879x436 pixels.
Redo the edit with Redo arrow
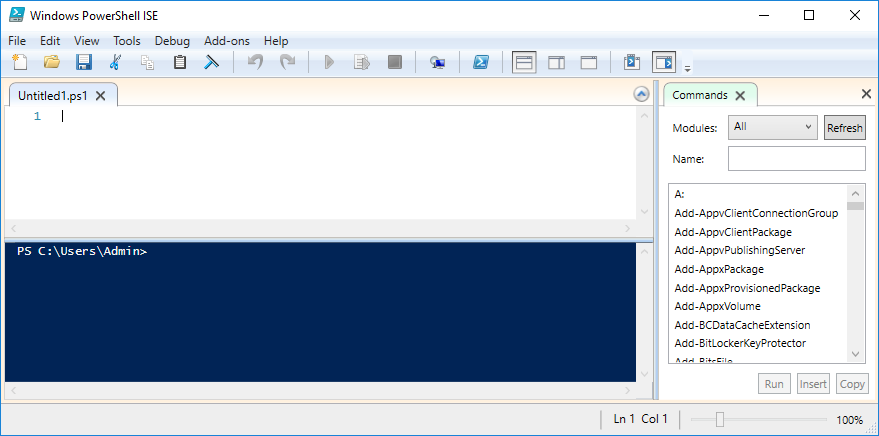click(x=287, y=62)
